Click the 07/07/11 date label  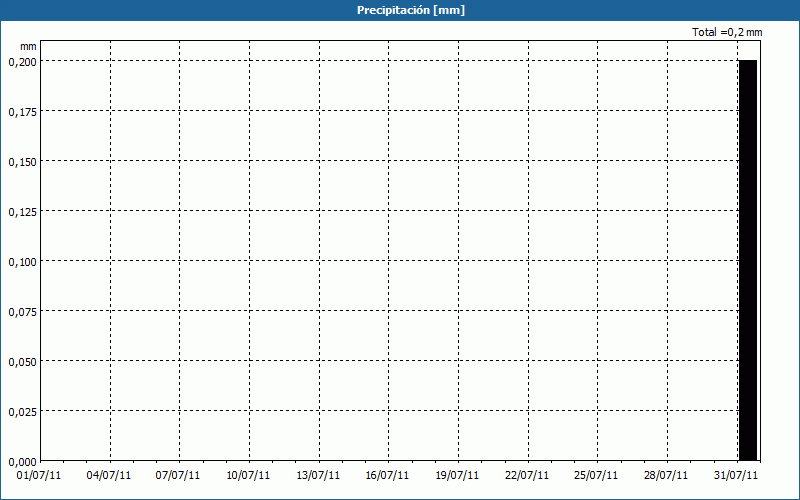tap(178, 475)
